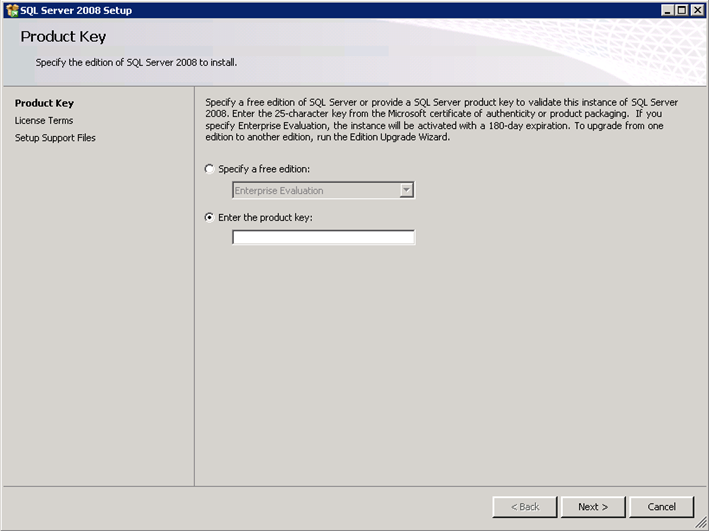Click the product key text field
Viewport: 709px width, 531px height.
[323, 237]
